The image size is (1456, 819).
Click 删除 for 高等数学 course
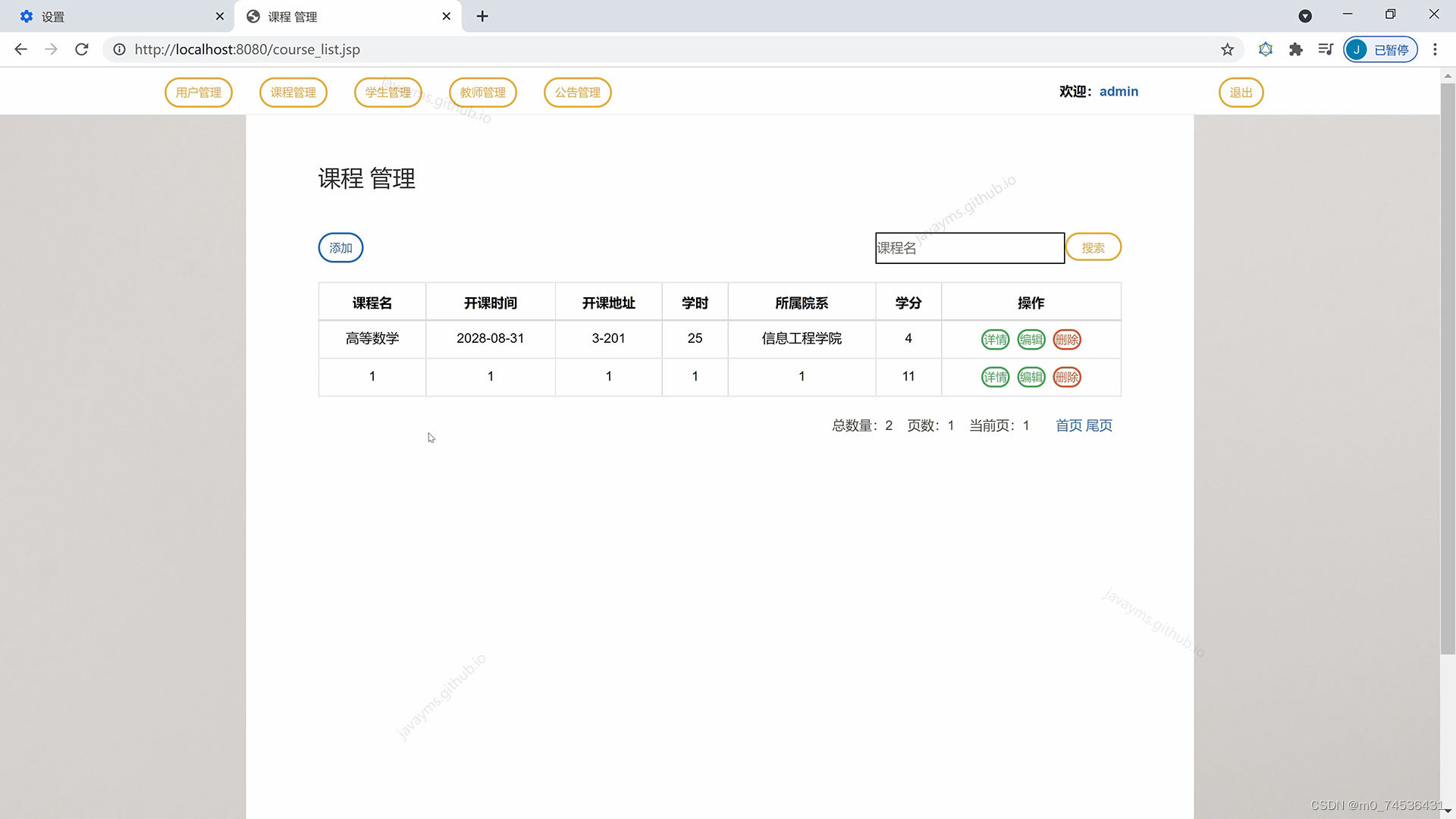coord(1067,340)
